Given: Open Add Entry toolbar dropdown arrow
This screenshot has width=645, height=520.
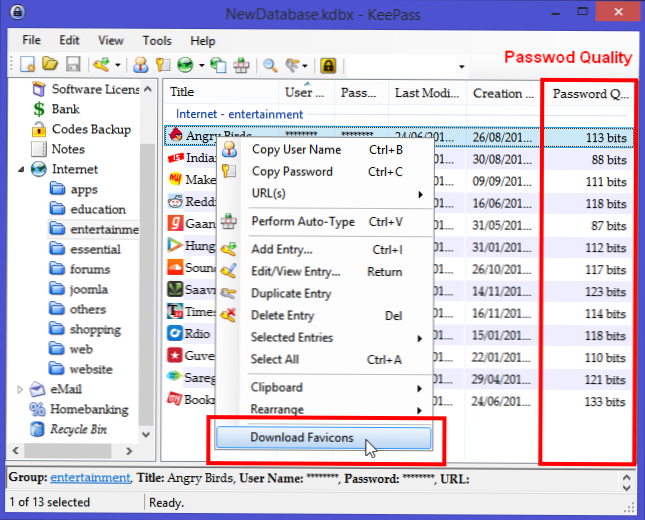Looking at the screenshot, I should tap(119, 67).
